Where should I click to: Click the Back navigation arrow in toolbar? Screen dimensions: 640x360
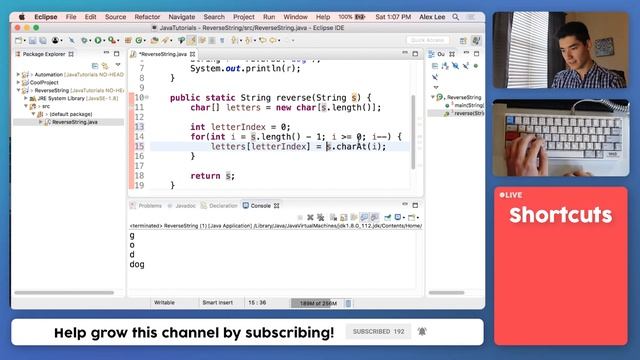(x=273, y=40)
